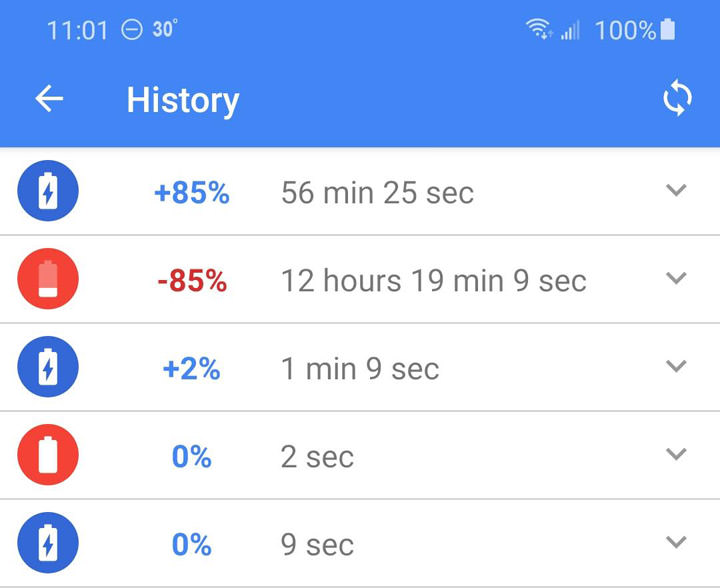Select the +85% charge value
The image size is (720, 588).
[191, 193]
